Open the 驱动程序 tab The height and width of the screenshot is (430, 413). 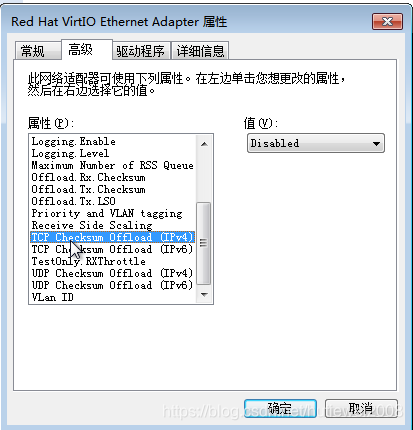tap(141, 51)
